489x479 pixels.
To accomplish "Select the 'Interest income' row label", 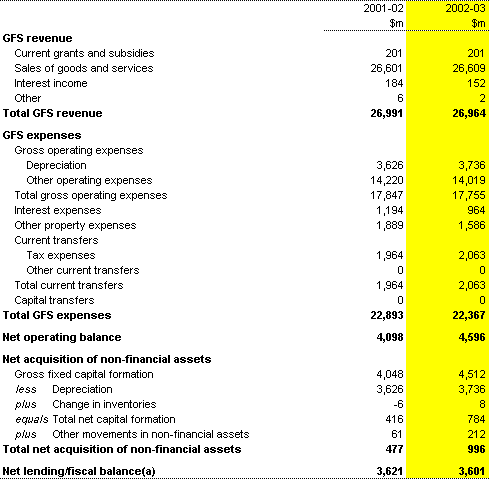I will point(51,83).
